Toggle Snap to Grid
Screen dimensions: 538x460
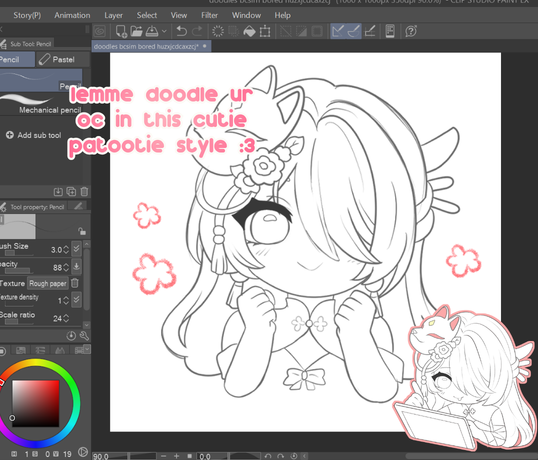point(370,32)
